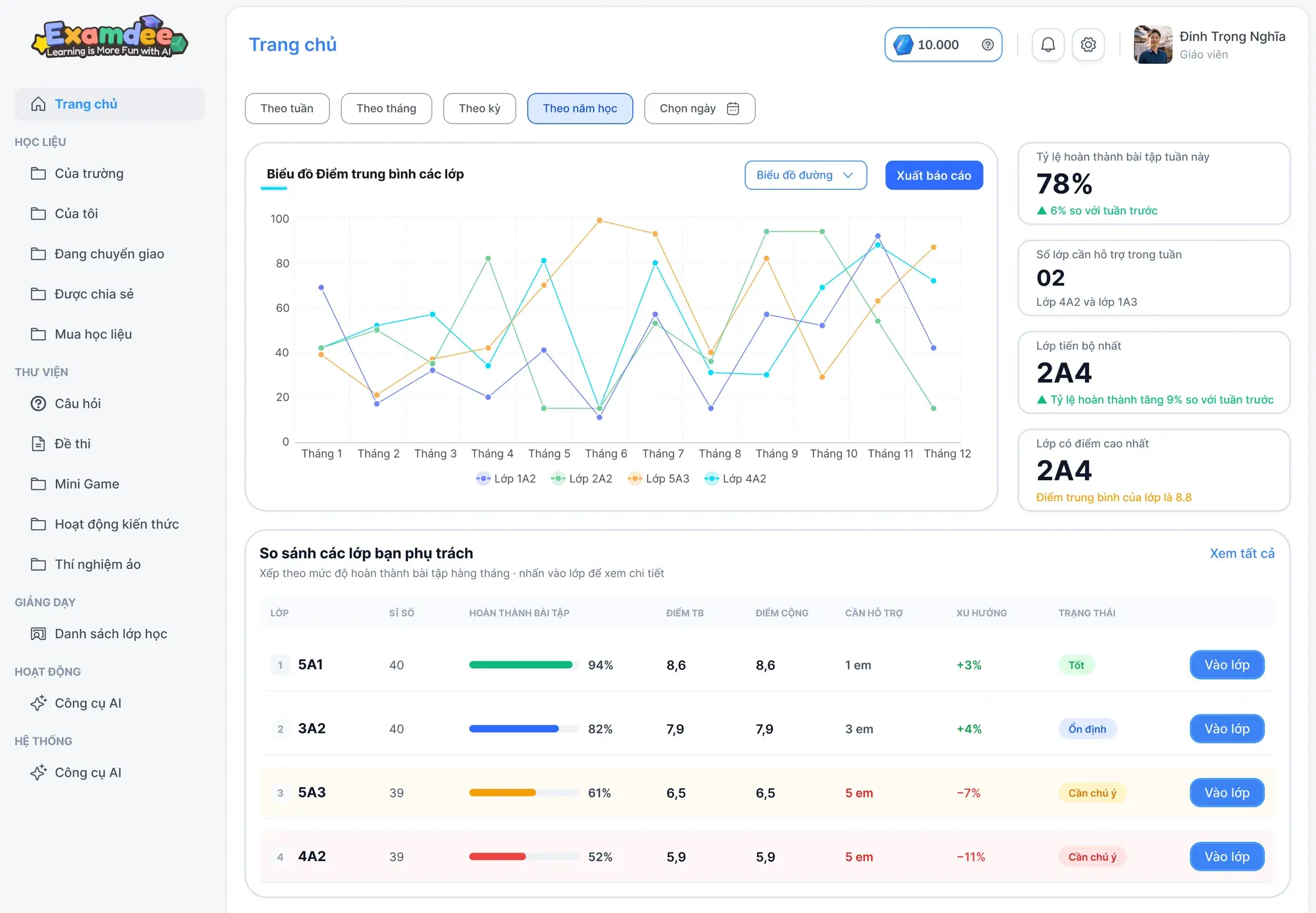
Task: Toggle Lớp 4A2 series in legend
Action: (735, 479)
